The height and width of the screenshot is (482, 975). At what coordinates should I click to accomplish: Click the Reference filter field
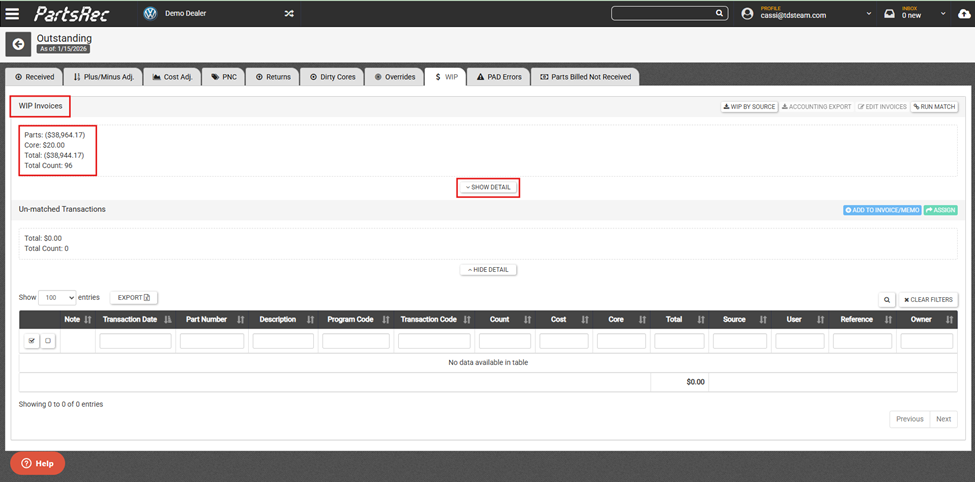[862, 341]
